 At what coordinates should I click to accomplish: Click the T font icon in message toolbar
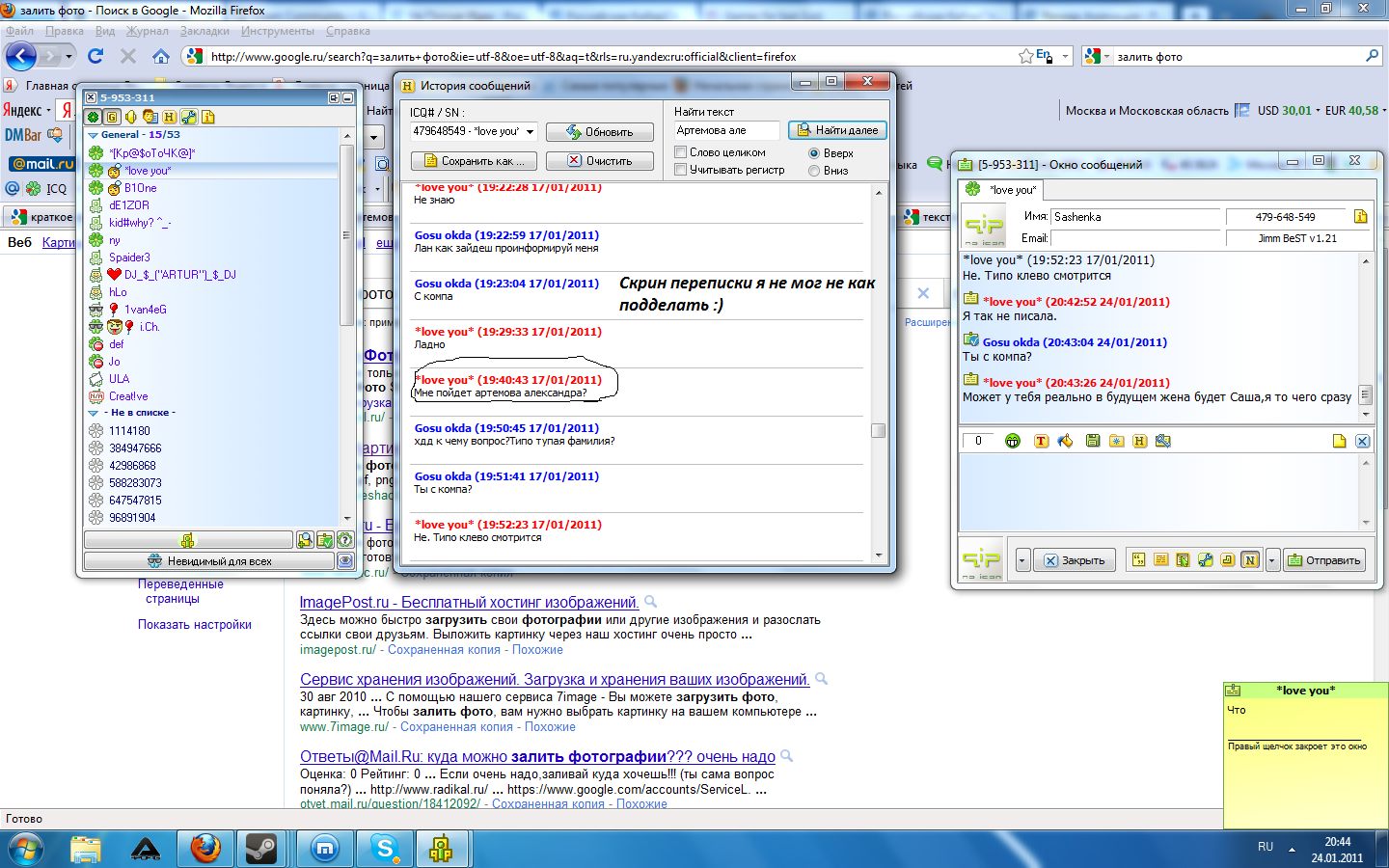1041,441
